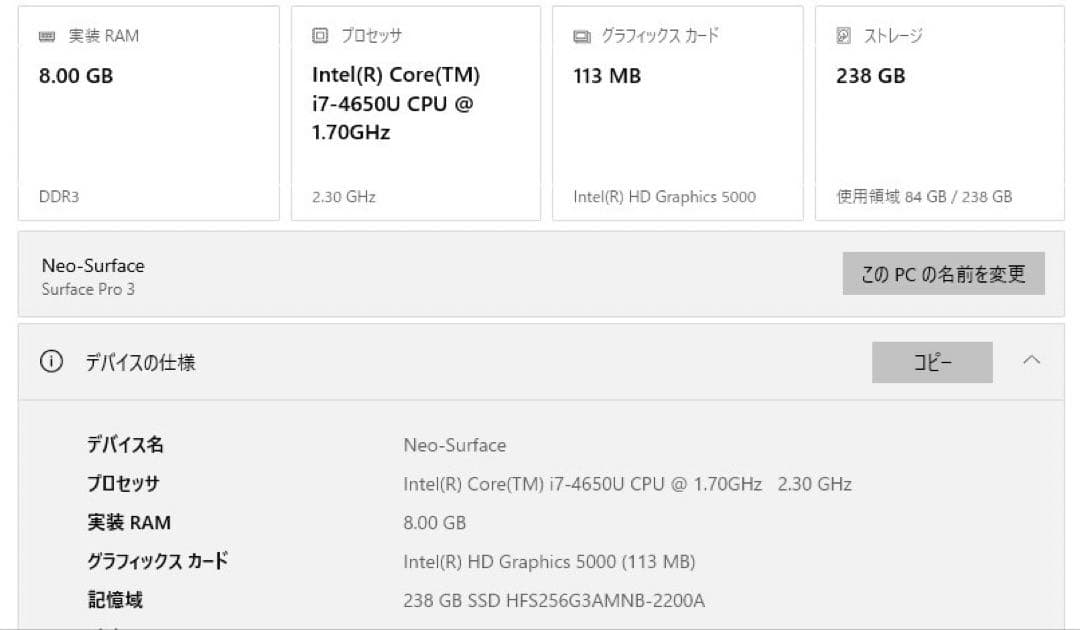Click the コピー button to copy specs

click(x=931, y=362)
